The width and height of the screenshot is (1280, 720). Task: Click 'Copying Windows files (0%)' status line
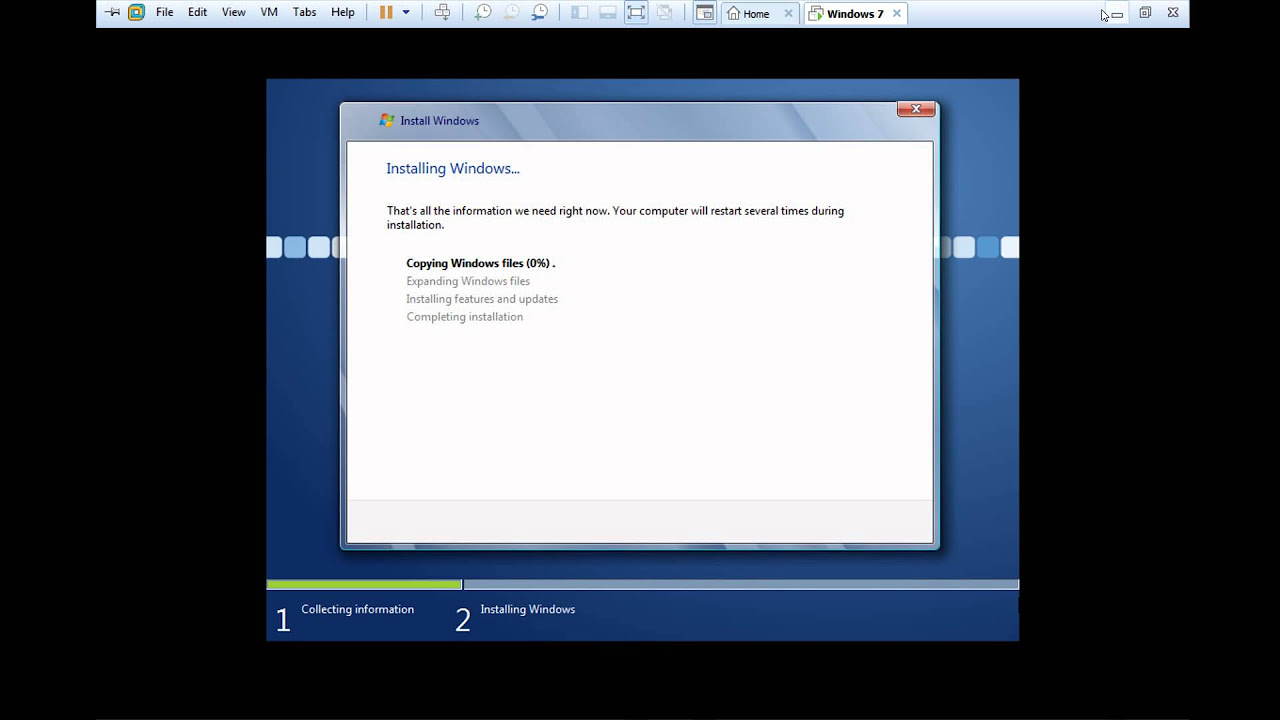click(480, 263)
